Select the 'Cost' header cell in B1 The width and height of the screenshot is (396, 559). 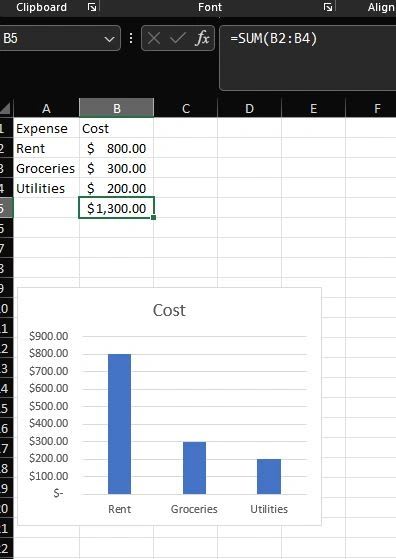pos(117,128)
